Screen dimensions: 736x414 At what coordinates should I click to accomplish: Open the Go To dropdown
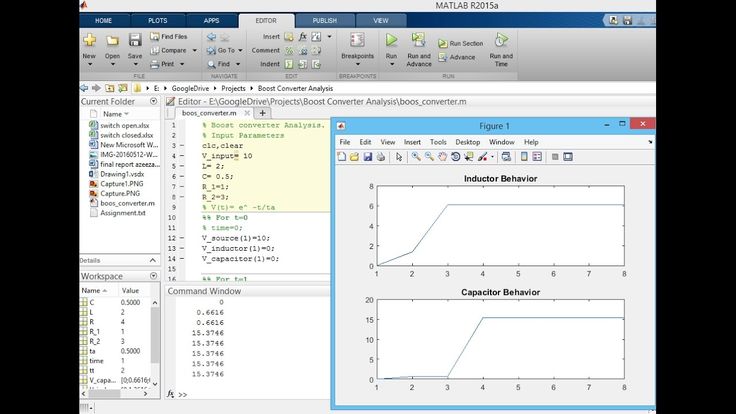(x=240, y=50)
